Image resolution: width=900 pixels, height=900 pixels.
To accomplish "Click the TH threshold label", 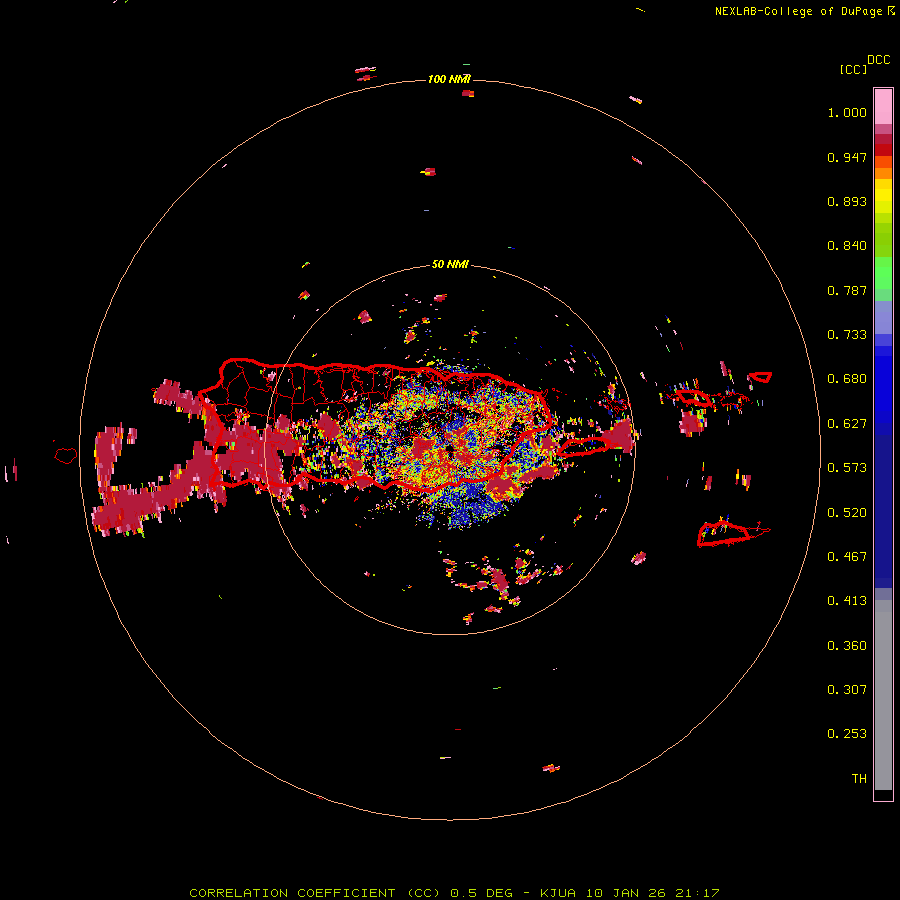I will click(859, 779).
